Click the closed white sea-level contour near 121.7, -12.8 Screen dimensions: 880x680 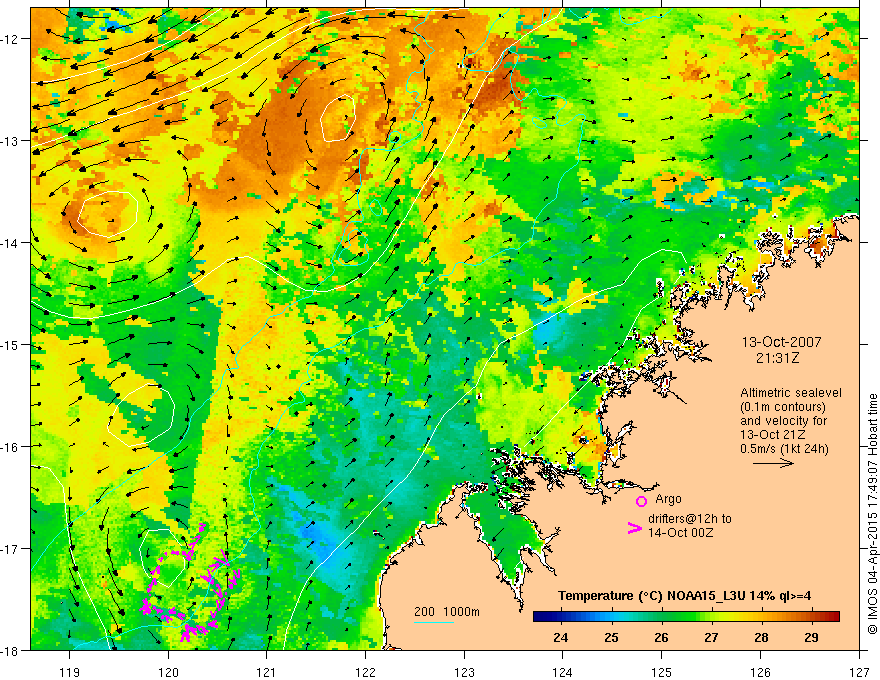coord(338,118)
